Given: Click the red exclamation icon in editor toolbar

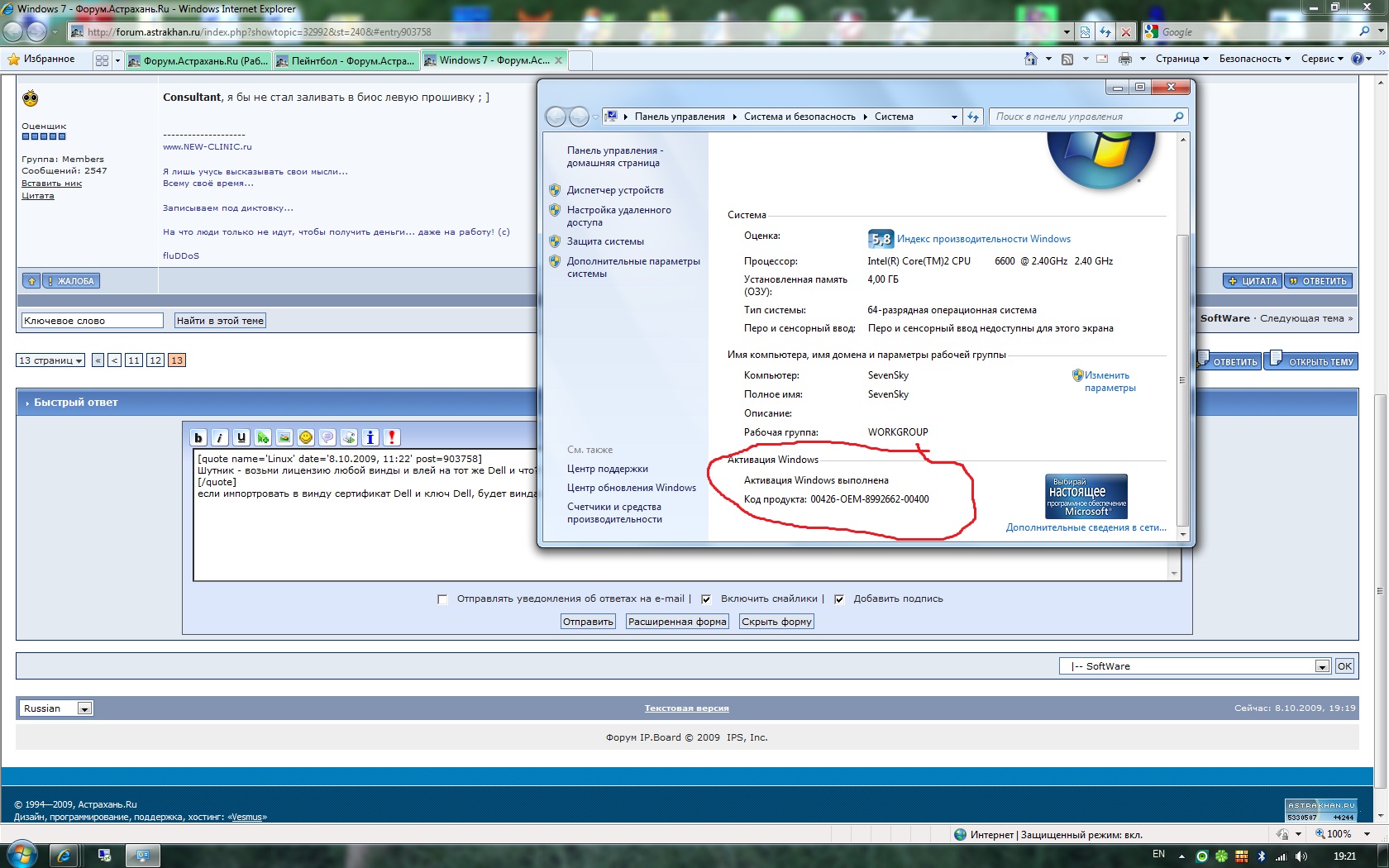Looking at the screenshot, I should tap(392, 437).
